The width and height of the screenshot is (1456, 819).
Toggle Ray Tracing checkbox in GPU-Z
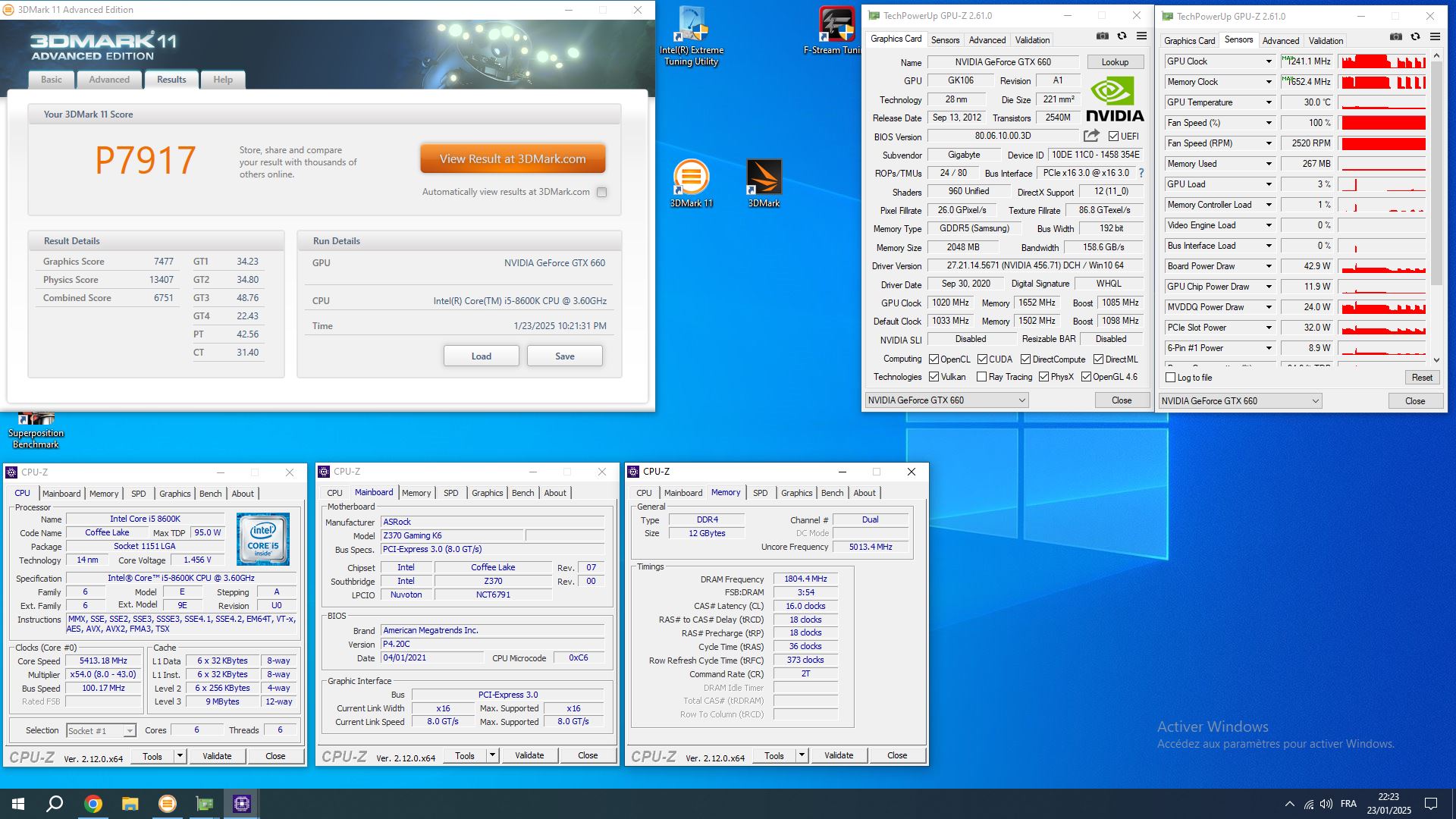tap(982, 377)
